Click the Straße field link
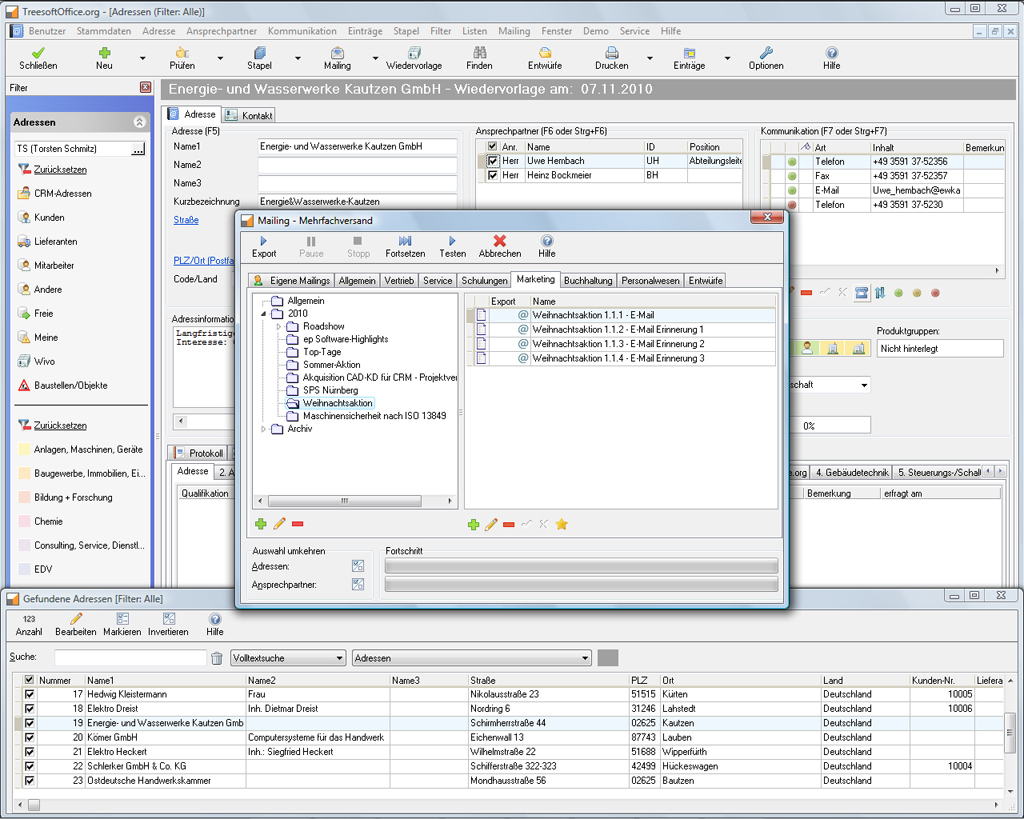The image size is (1024, 819). (186, 220)
